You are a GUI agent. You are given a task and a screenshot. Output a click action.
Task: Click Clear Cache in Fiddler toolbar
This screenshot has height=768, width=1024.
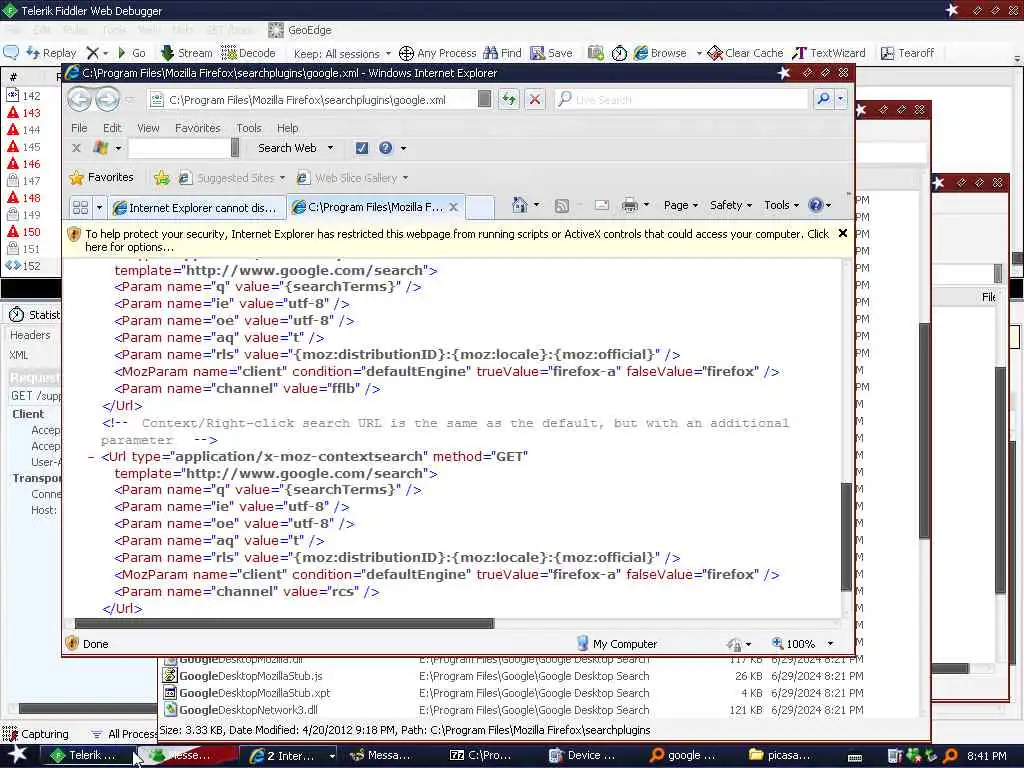[746, 53]
